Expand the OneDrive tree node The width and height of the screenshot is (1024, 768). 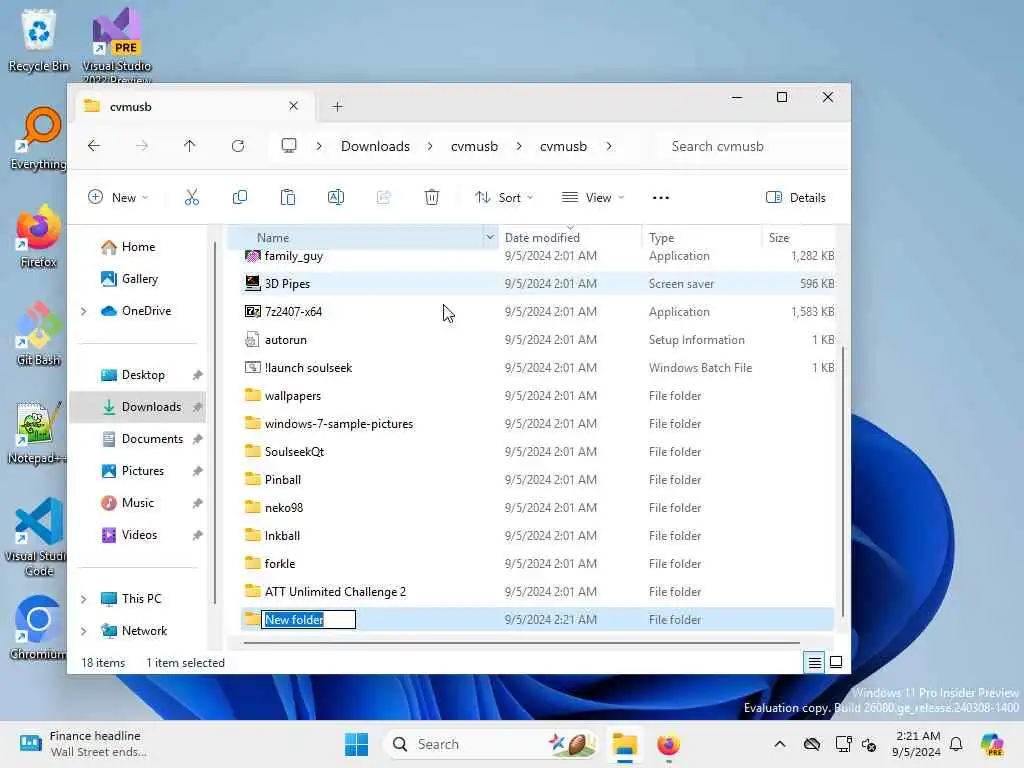click(84, 311)
